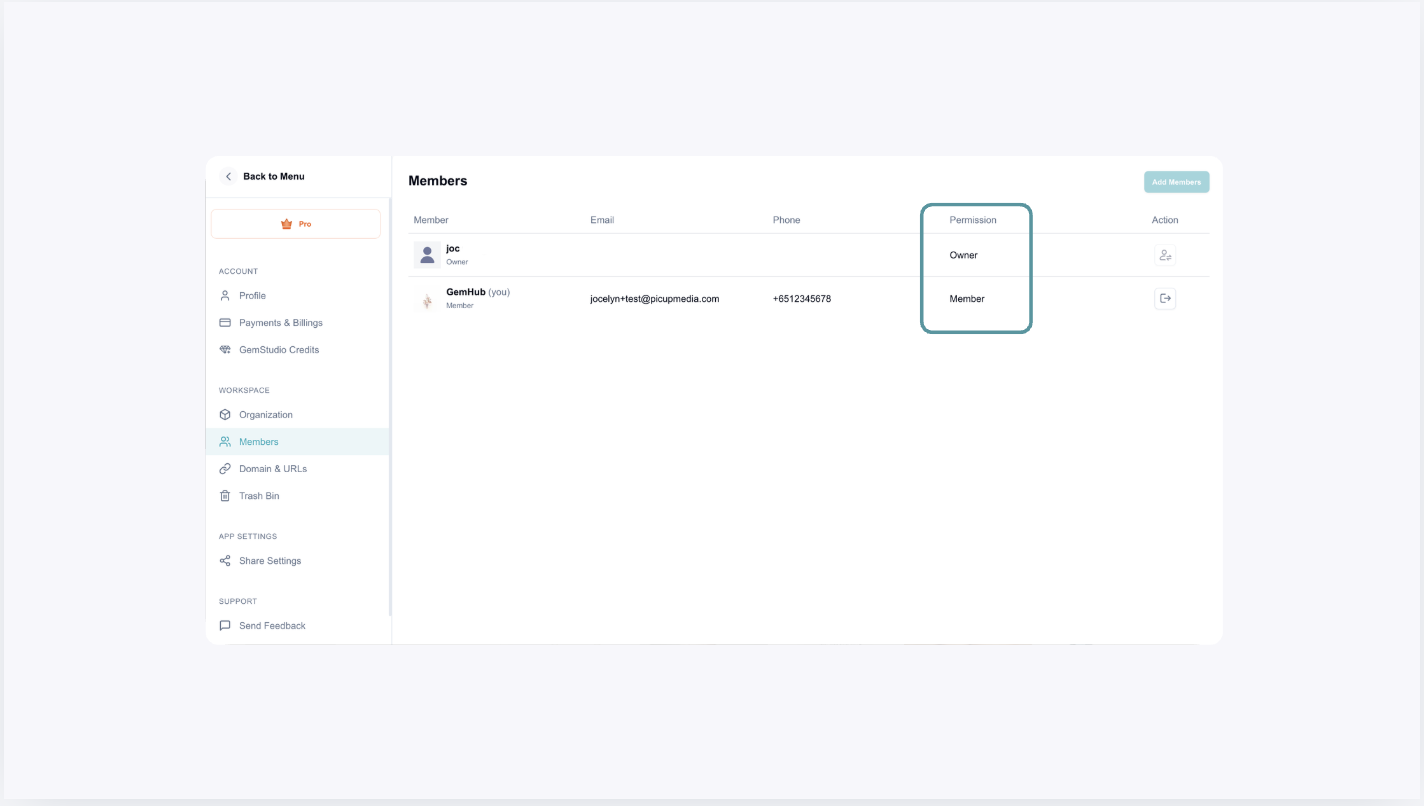Click the Domain & URLs link icon
Screen dimensions: 1424x806
pos(225,468)
